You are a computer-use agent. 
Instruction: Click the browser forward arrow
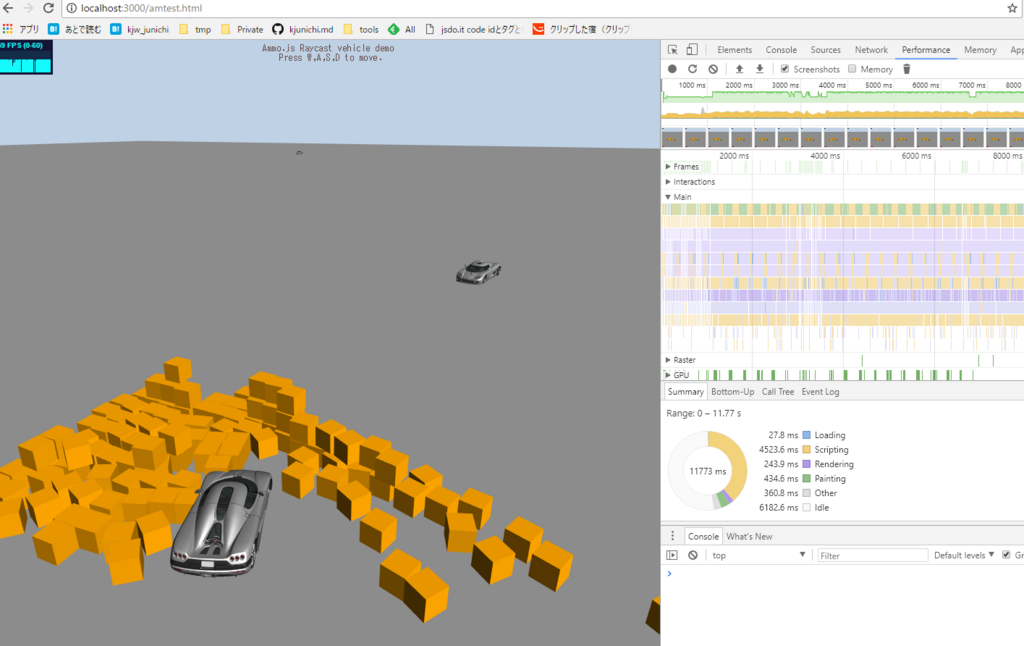click(x=28, y=8)
